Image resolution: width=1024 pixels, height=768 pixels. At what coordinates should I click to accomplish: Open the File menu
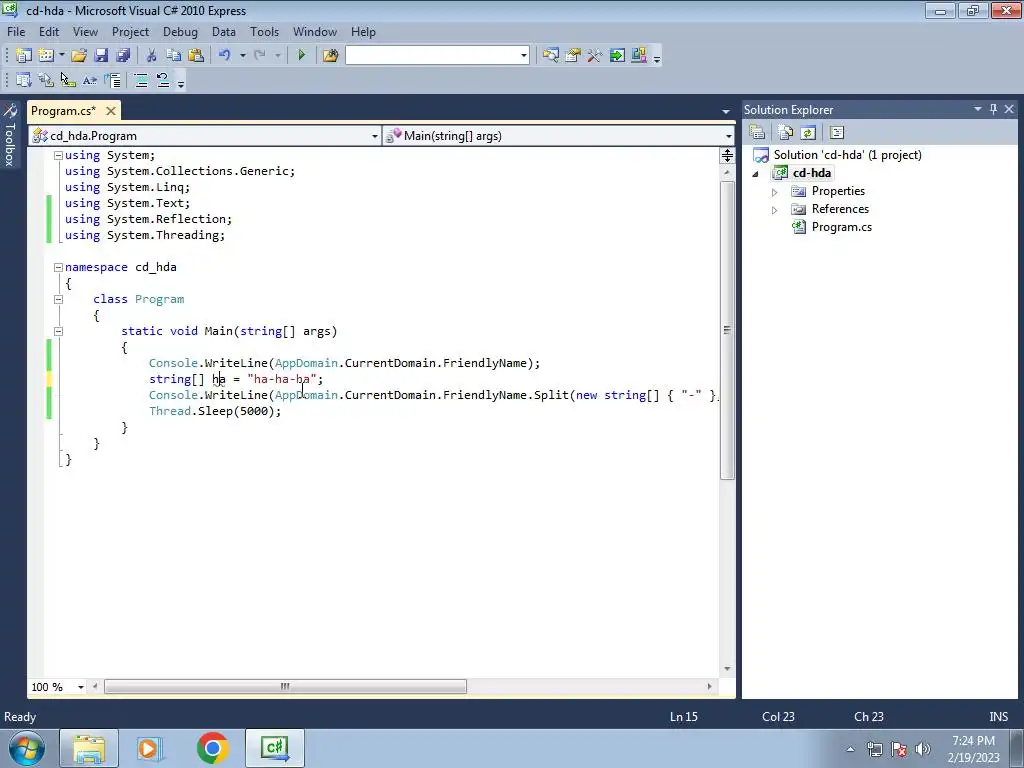click(x=16, y=32)
